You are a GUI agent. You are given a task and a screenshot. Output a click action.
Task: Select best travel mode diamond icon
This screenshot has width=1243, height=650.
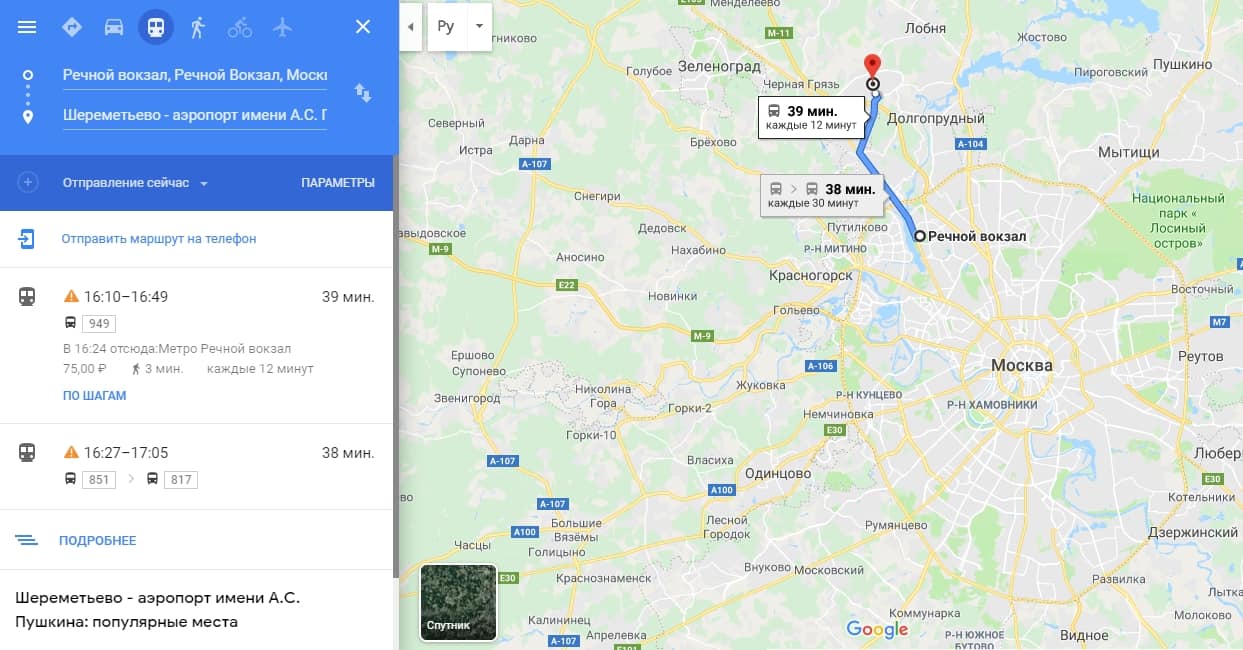coord(71,27)
